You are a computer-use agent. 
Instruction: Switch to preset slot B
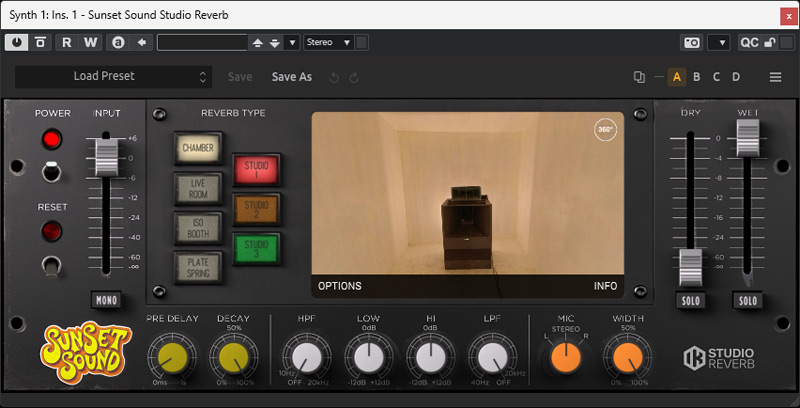pyautogui.click(x=697, y=77)
